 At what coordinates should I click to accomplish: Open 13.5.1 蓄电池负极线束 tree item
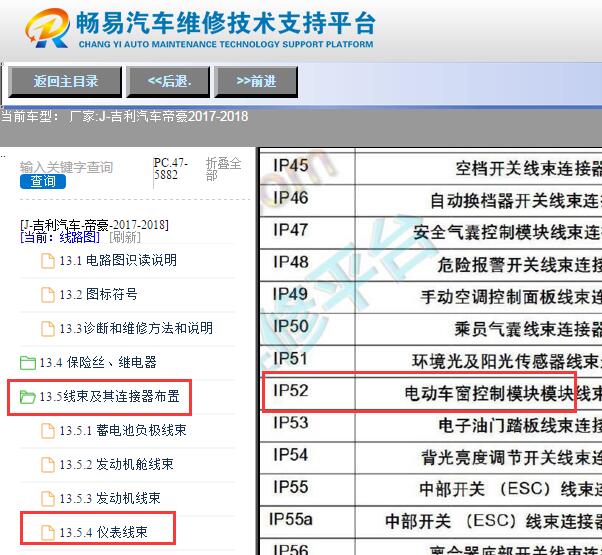pos(123,431)
